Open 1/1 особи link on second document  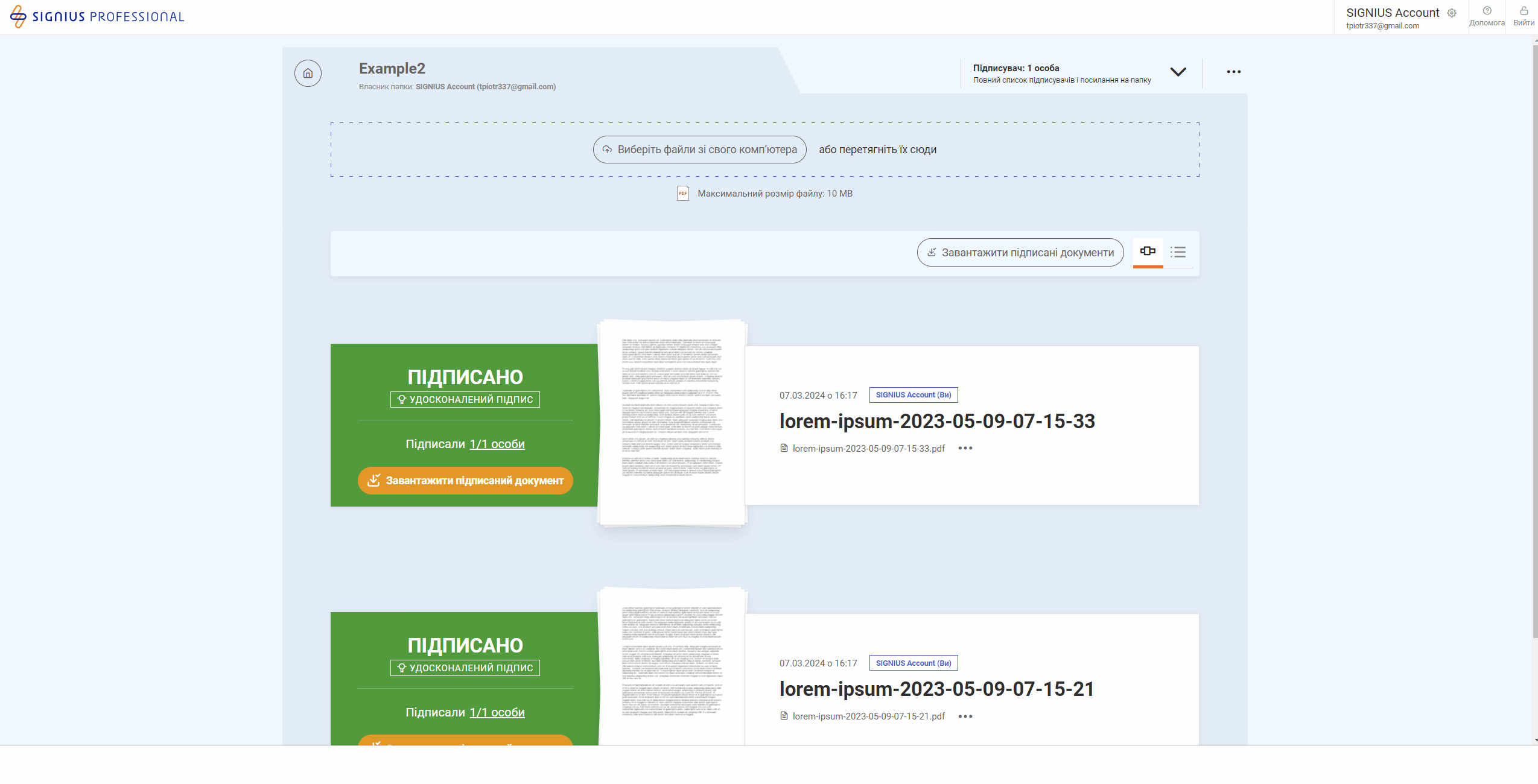point(497,713)
